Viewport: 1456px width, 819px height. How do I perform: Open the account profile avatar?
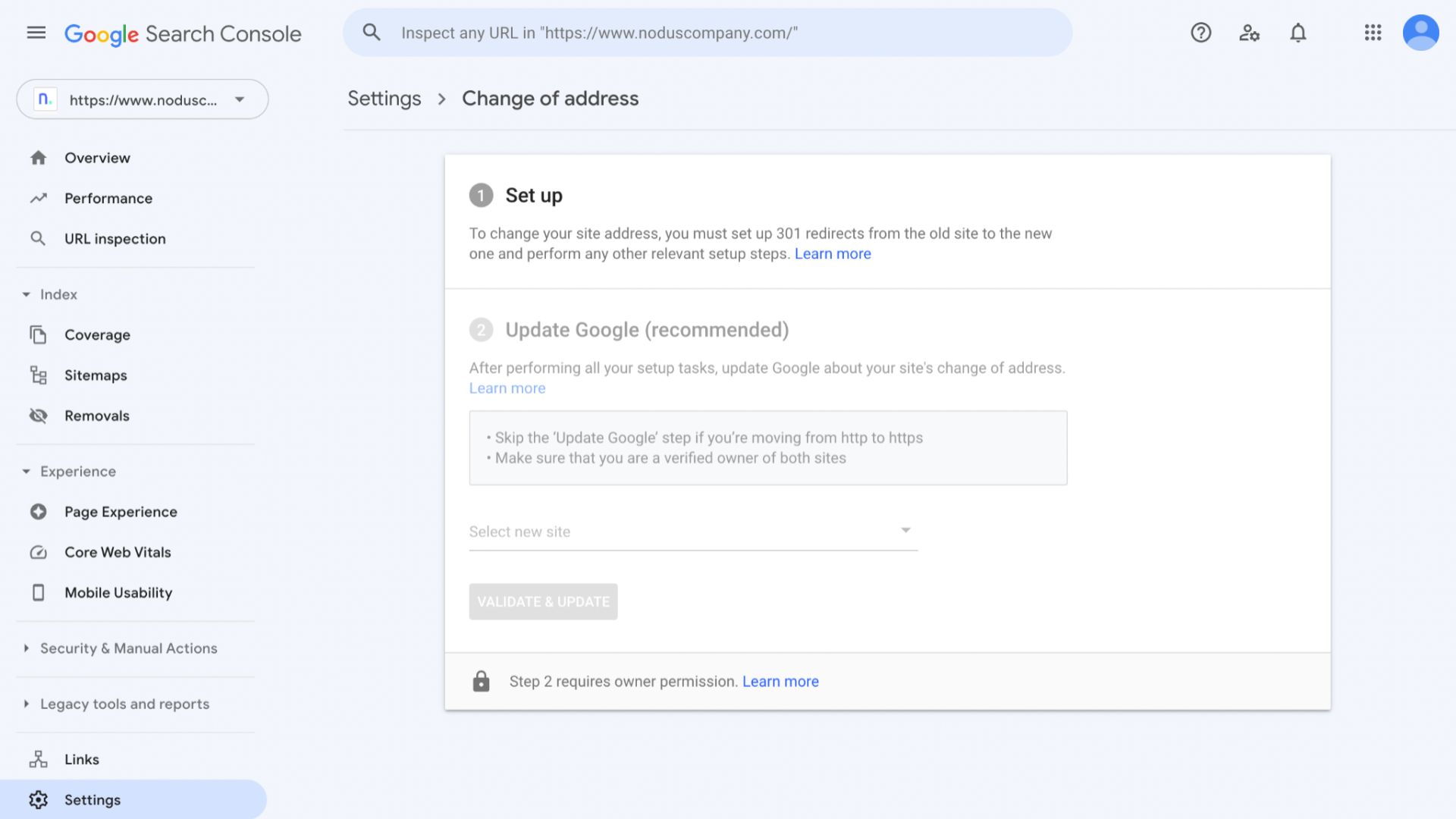click(x=1420, y=33)
